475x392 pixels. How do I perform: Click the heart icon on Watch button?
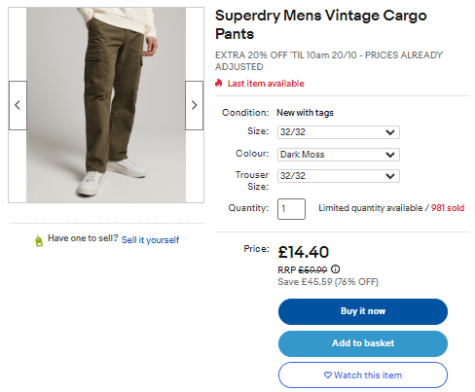point(328,375)
